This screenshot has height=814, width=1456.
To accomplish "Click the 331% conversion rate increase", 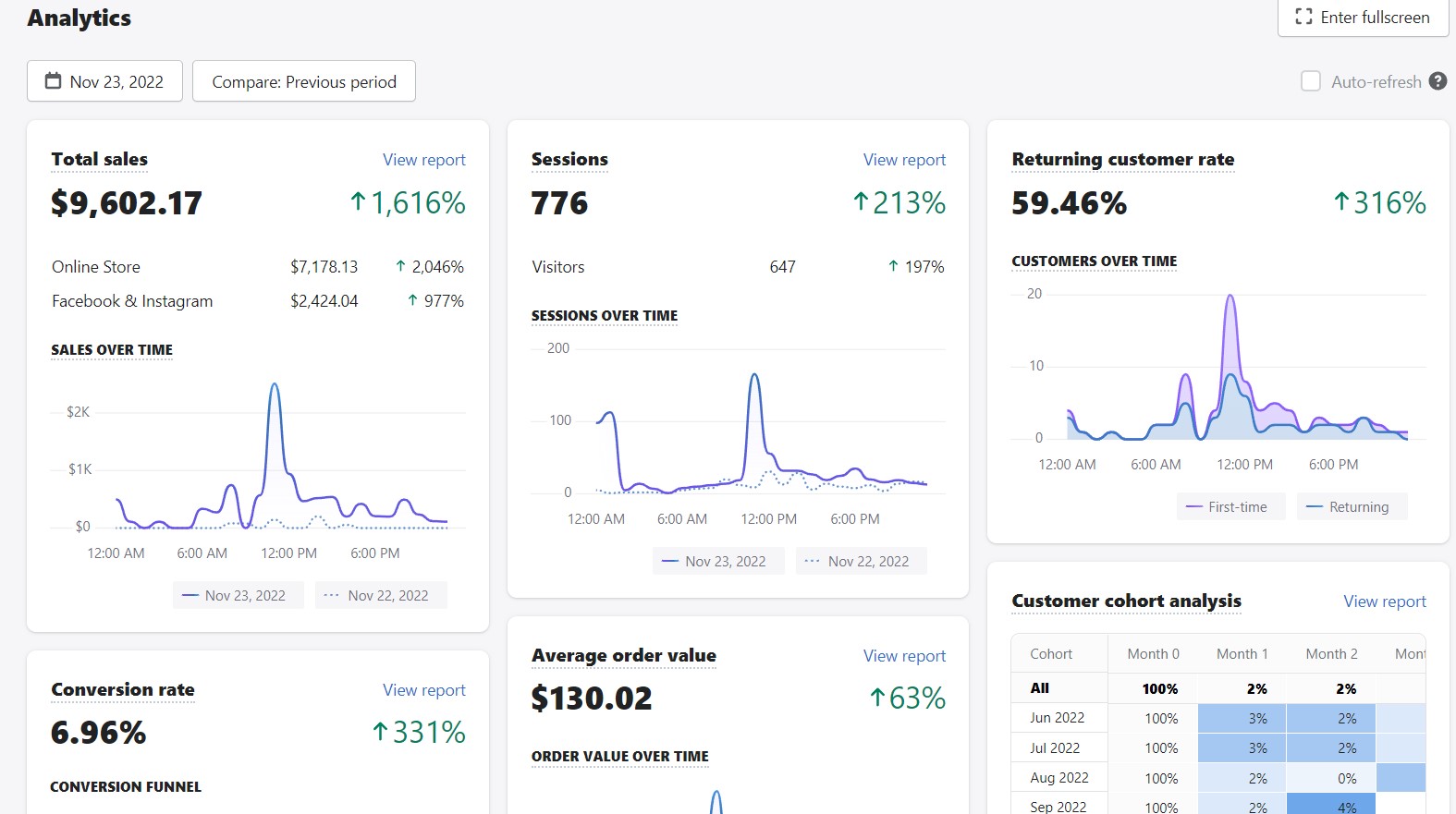I will (419, 733).
